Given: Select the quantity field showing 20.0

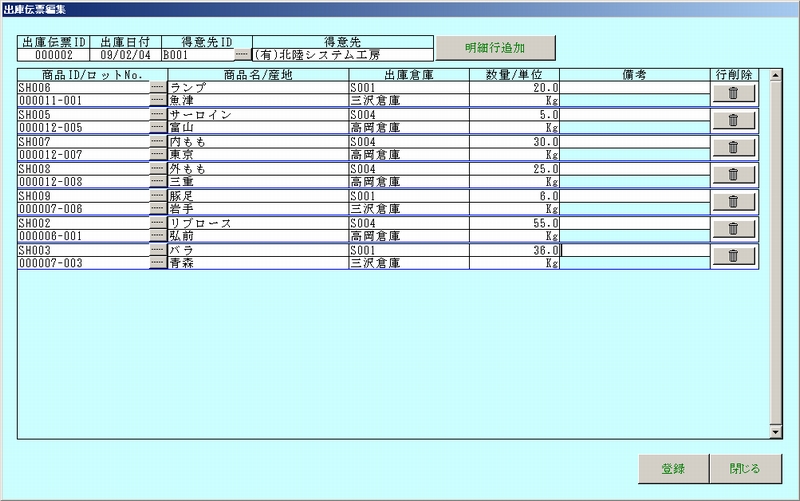Looking at the screenshot, I should [513, 88].
